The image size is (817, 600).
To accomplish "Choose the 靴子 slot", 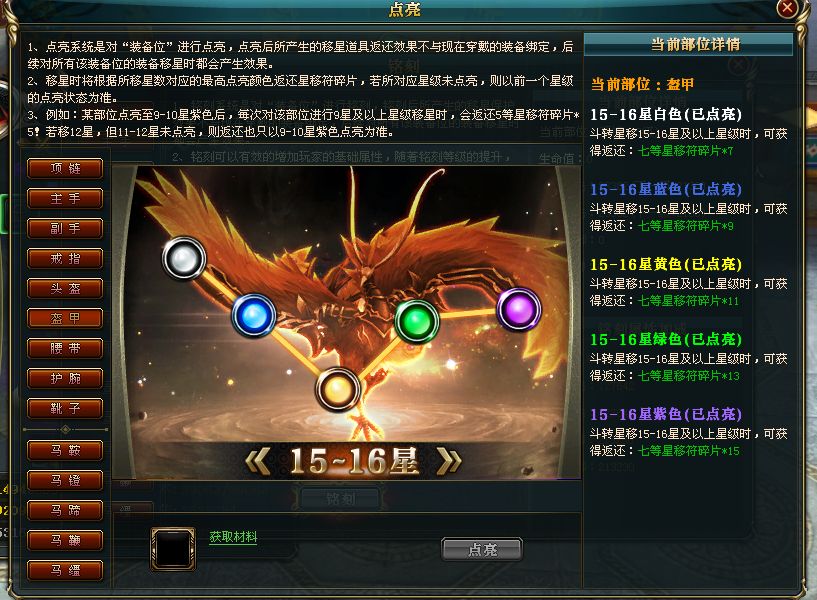I will coord(65,408).
